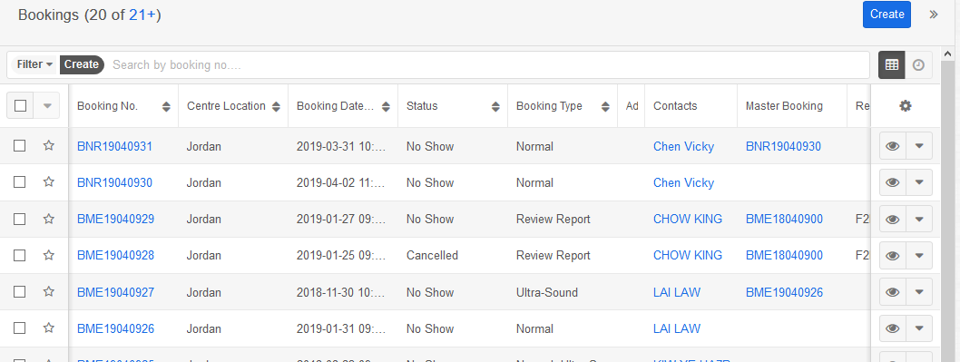
Task: Preview booking BME19040929 with eye icon
Action: tap(893, 219)
